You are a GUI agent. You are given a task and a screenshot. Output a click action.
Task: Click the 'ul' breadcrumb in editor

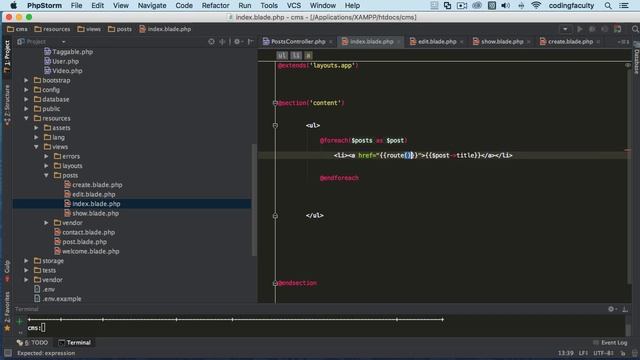[282, 56]
